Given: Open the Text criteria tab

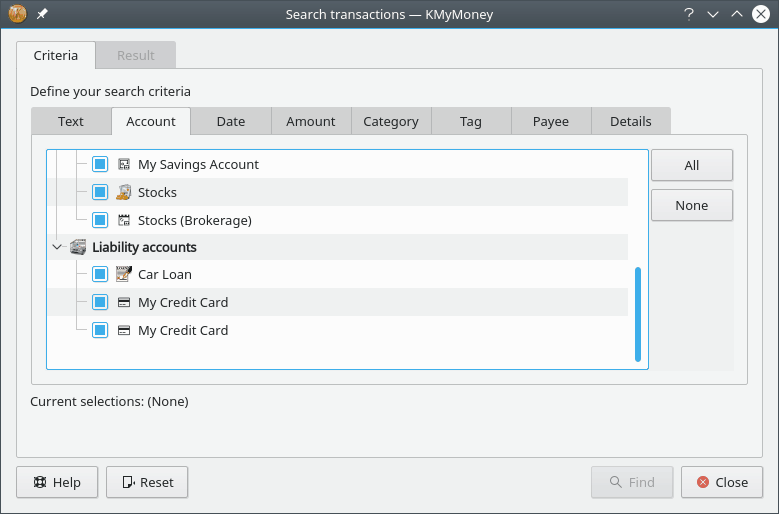Looking at the screenshot, I should 71,121.
